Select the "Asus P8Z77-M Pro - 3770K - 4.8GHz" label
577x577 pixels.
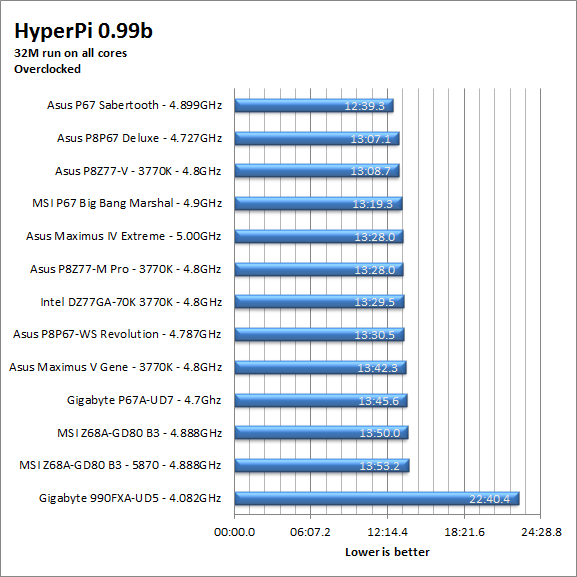point(125,269)
